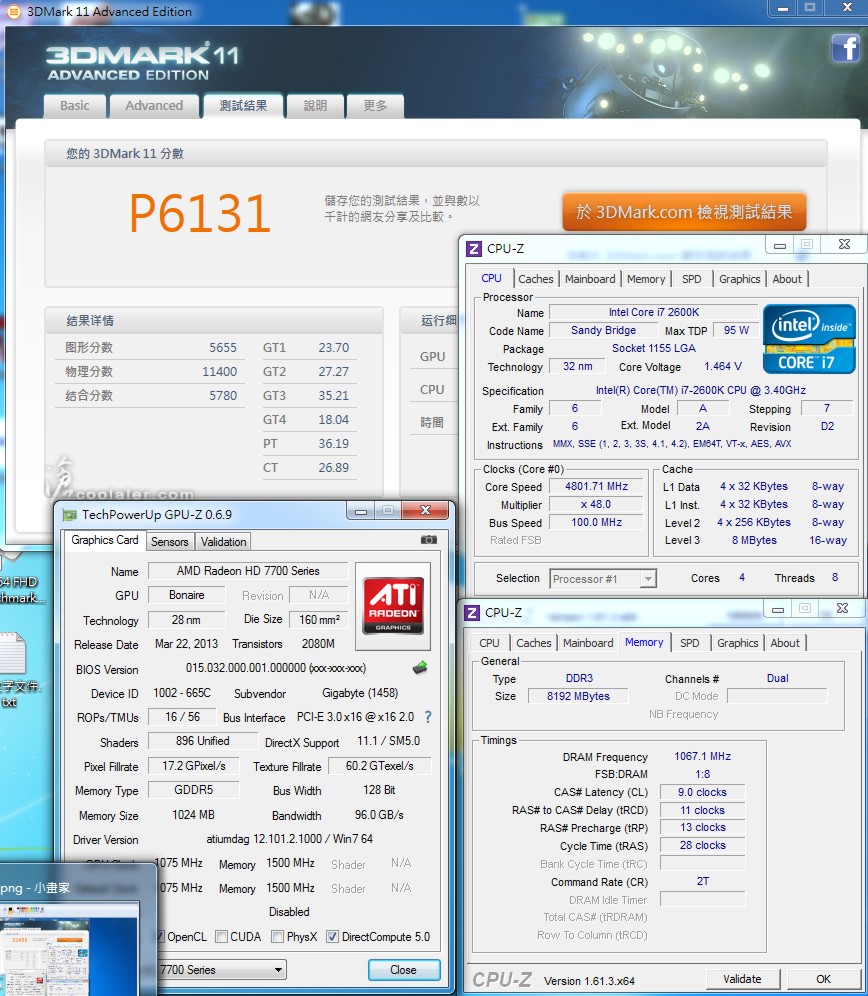
Task: Open the Validation tab in GPU-Z
Action: pyautogui.click(x=224, y=542)
